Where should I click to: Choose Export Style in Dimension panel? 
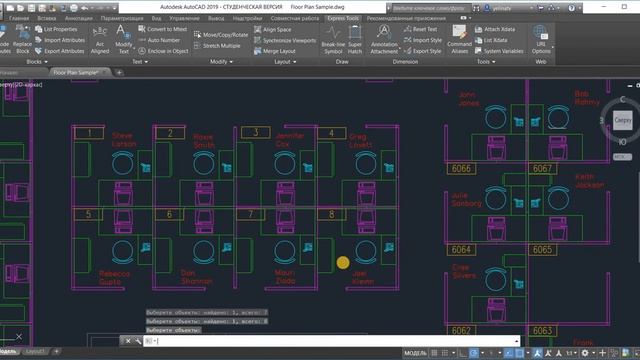(422, 51)
